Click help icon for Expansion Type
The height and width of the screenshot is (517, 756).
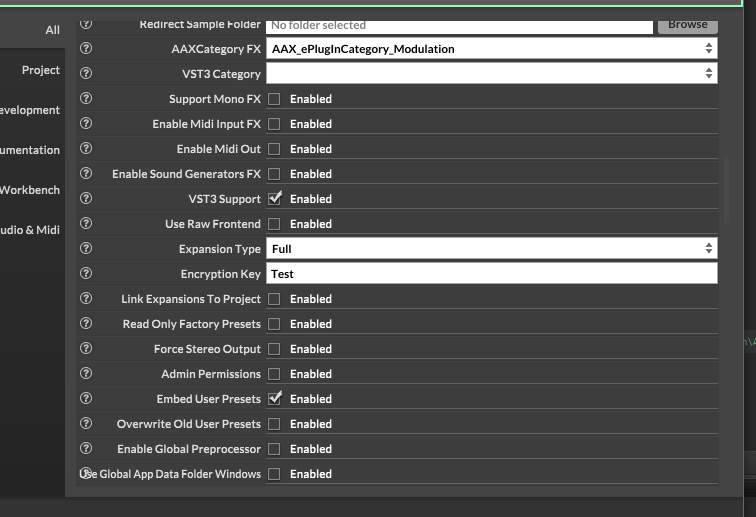pyautogui.click(x=86, y=248)
